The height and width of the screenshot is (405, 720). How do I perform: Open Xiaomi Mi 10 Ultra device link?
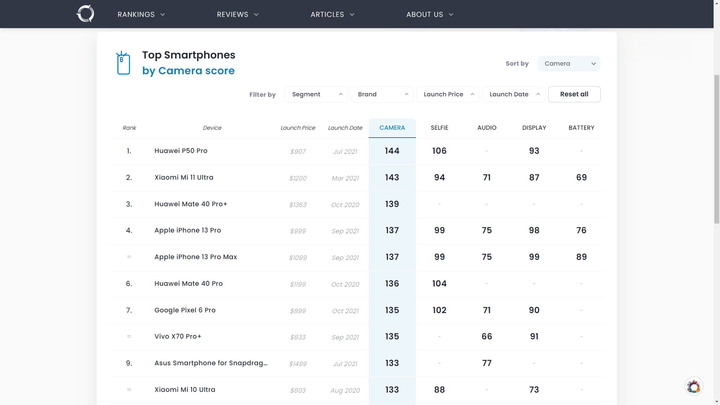click(x=185, y=389)
